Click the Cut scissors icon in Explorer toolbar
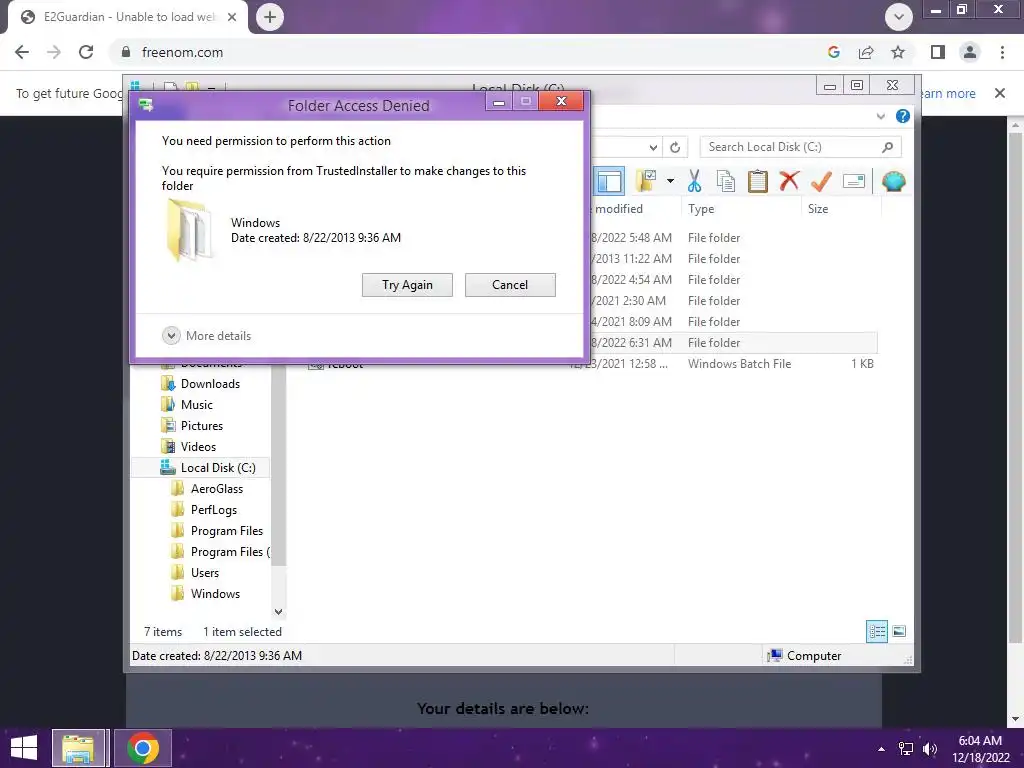The image size is (1024, 768). [694, 181]
